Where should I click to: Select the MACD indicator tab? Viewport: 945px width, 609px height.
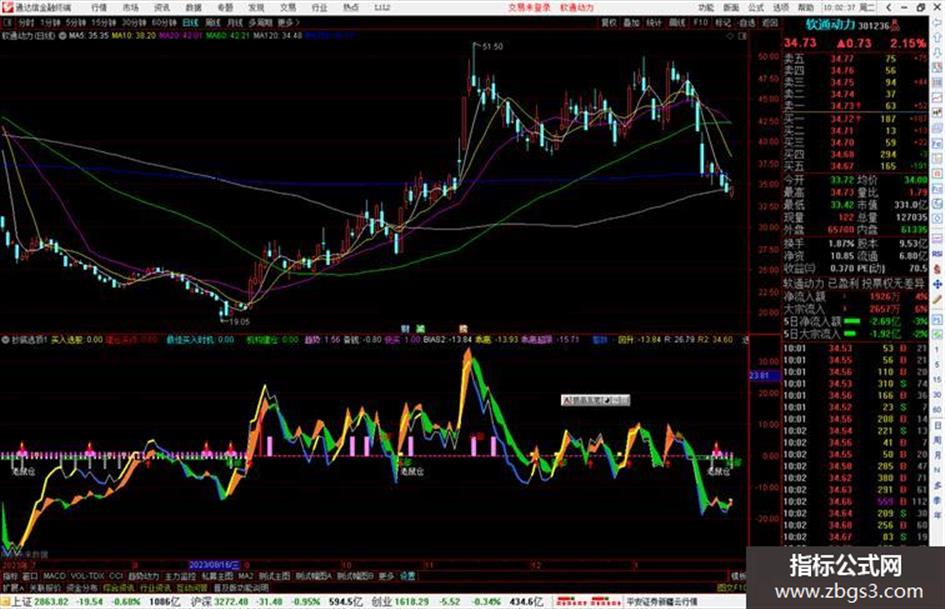coord(54,576)
